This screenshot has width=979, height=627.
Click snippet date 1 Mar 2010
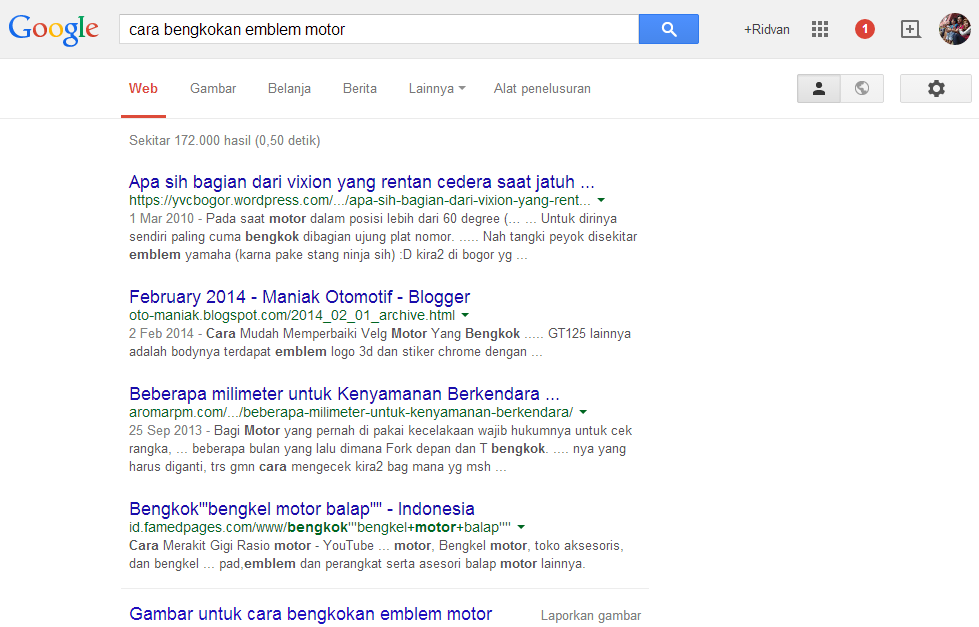tap(162, 219)
